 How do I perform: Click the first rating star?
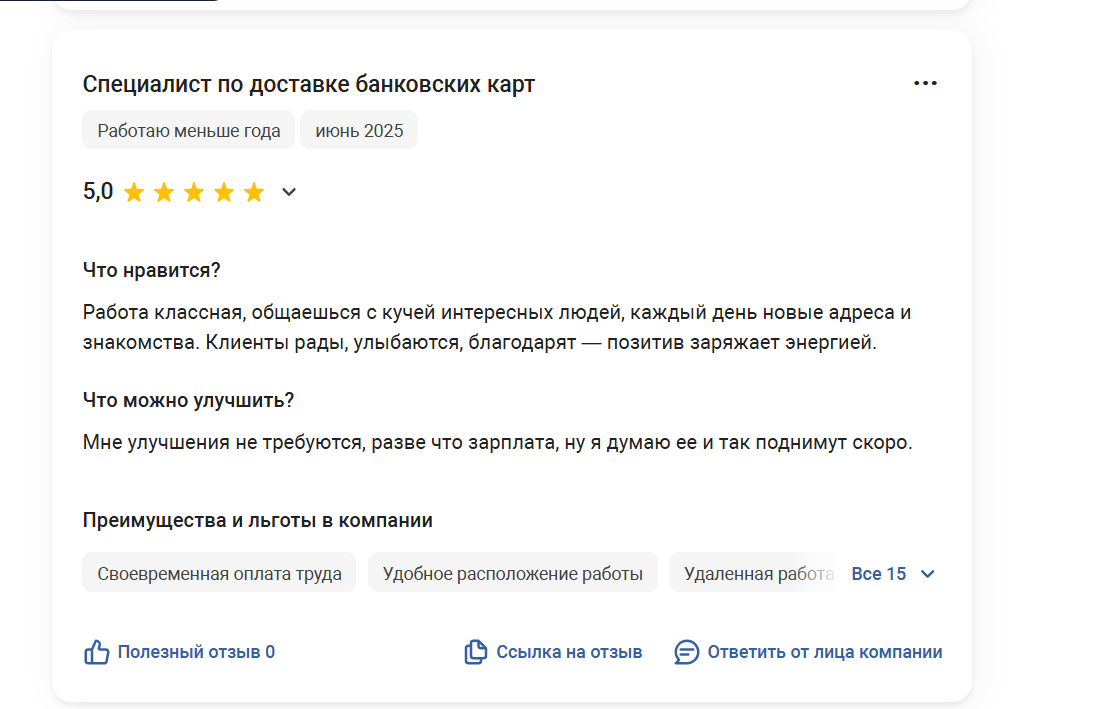[x=134, y=193]
